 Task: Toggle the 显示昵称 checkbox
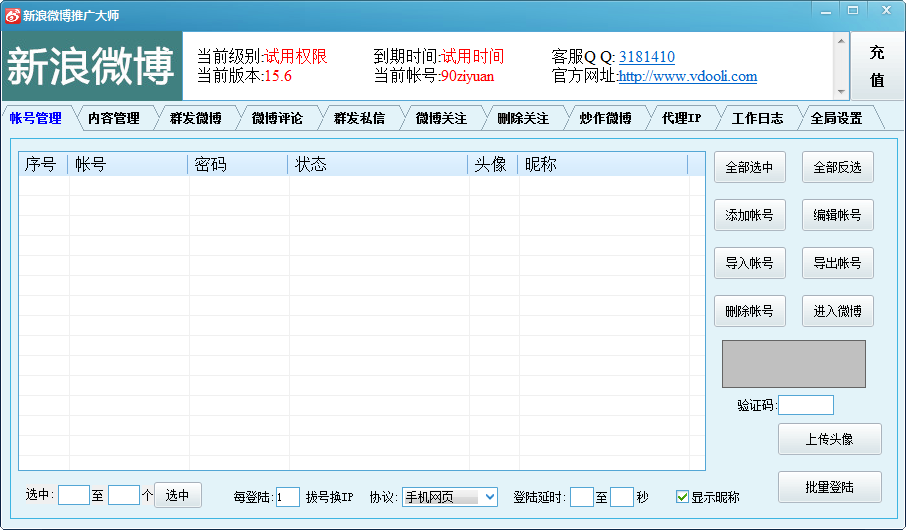(x=682, y=497)
